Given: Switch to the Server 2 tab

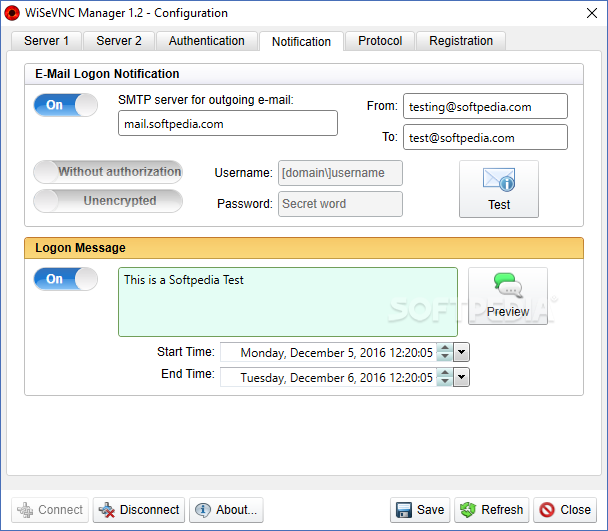Looking at the screenshot, I should tap(119, 41).
